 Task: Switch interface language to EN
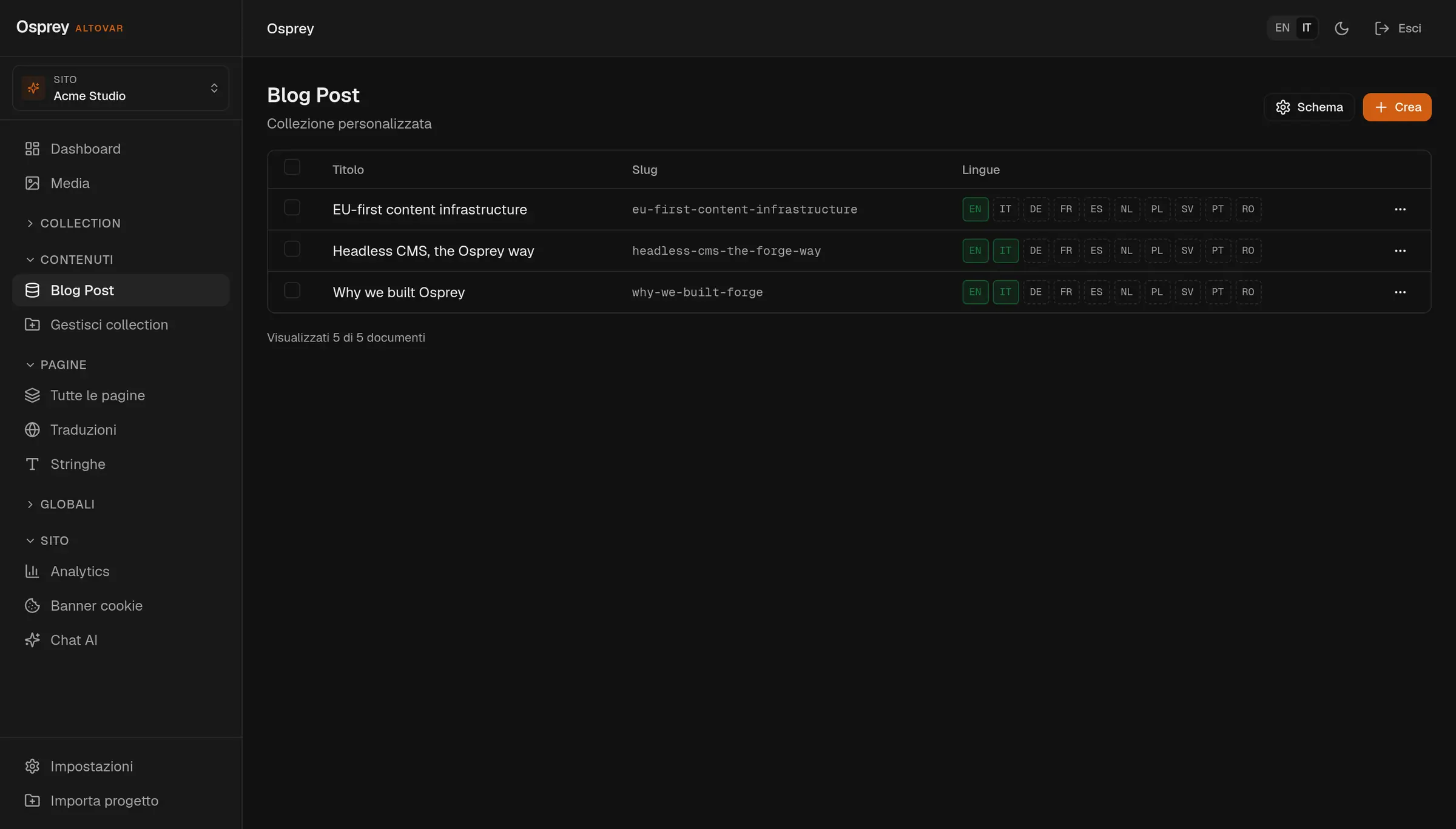tap(1282, 28)
